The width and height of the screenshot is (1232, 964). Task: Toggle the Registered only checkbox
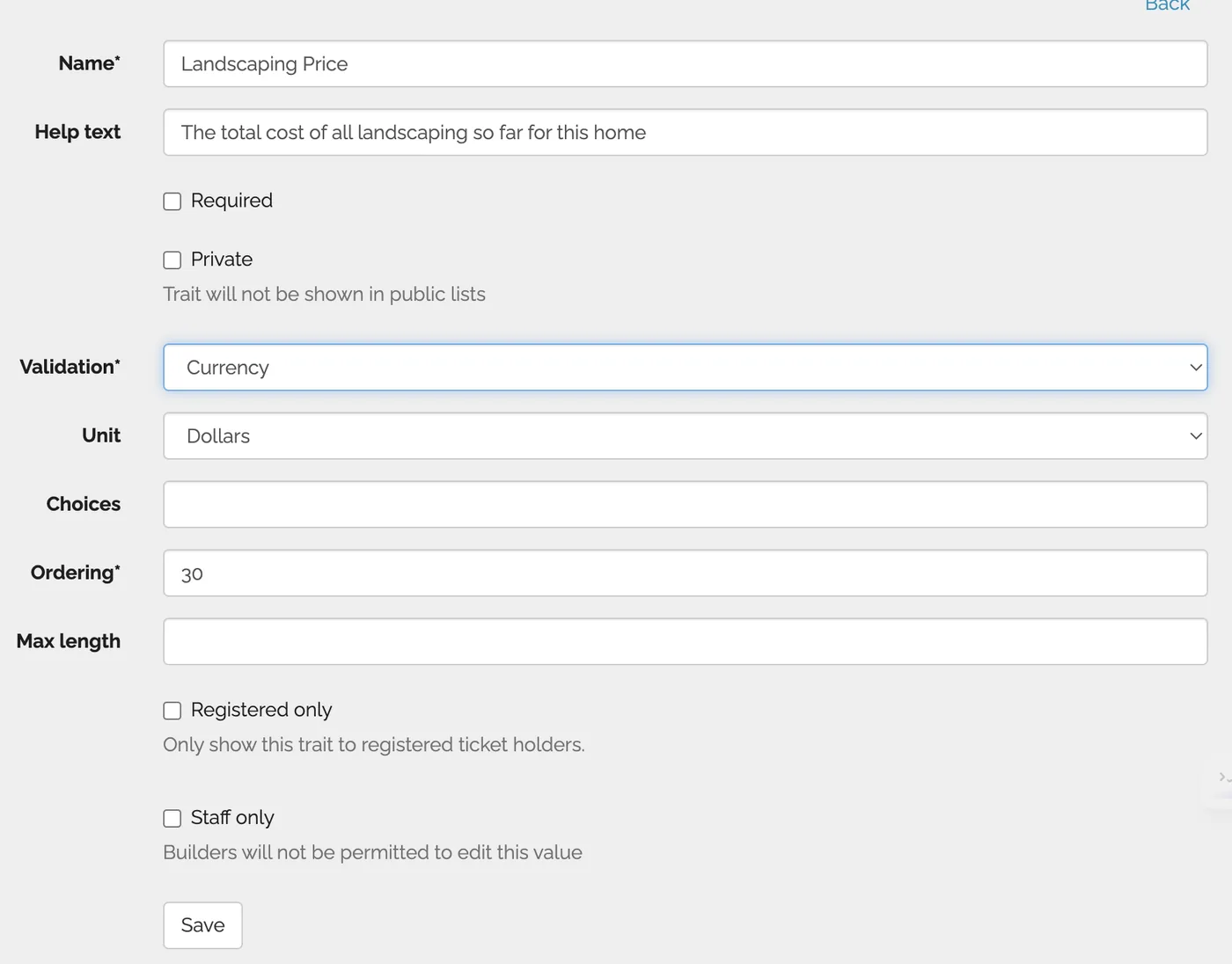(172, 711)
